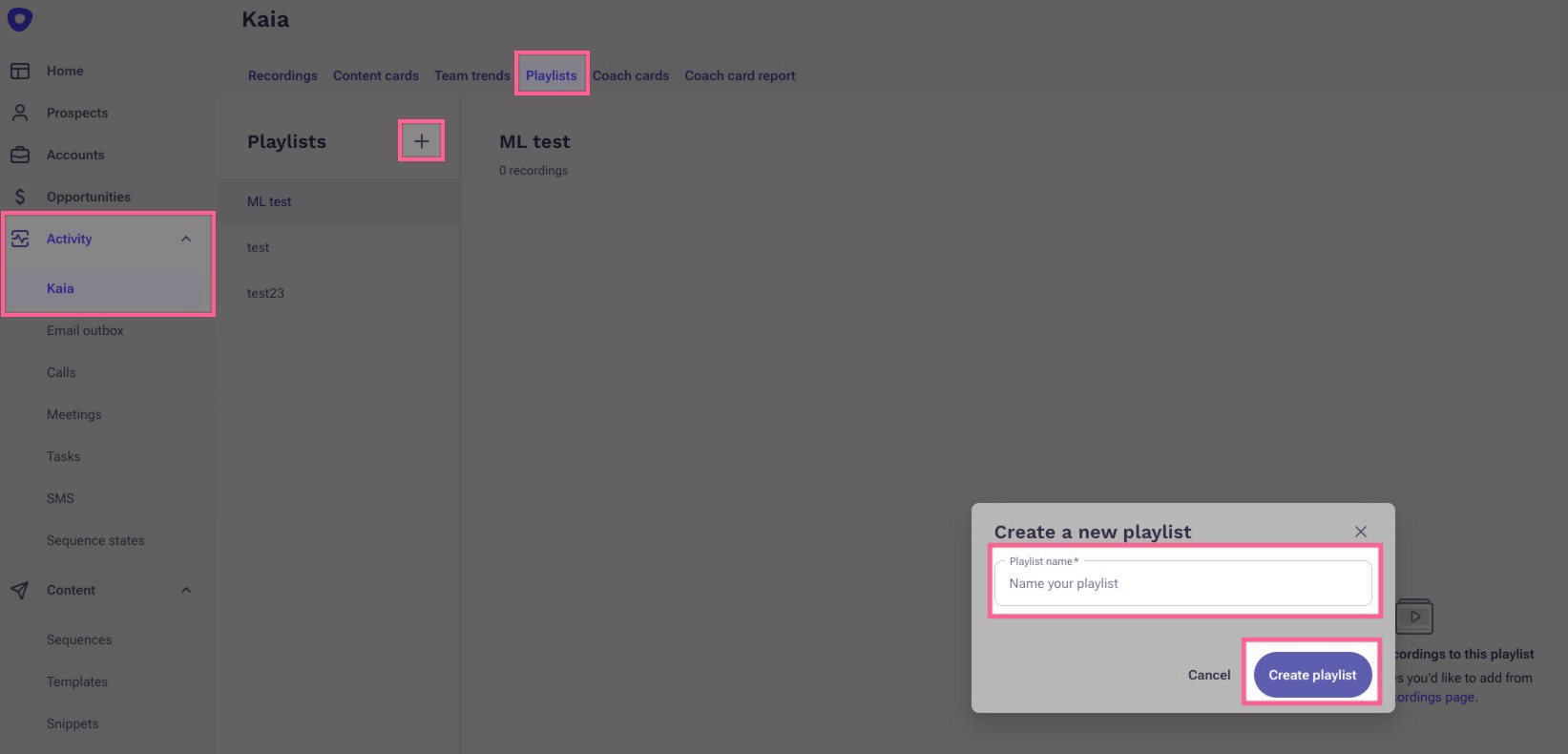Open Opportunities from the sidebar
This screenshot has width=1568, height=754.
point(89,197)
